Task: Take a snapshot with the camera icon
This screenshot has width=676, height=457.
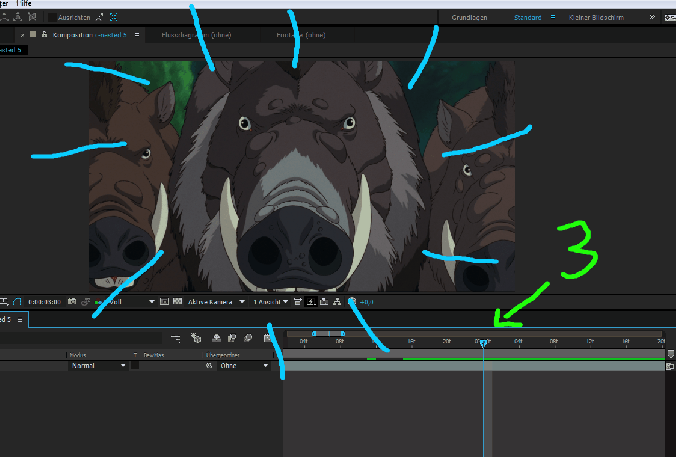Action: [x=72, y=302]
